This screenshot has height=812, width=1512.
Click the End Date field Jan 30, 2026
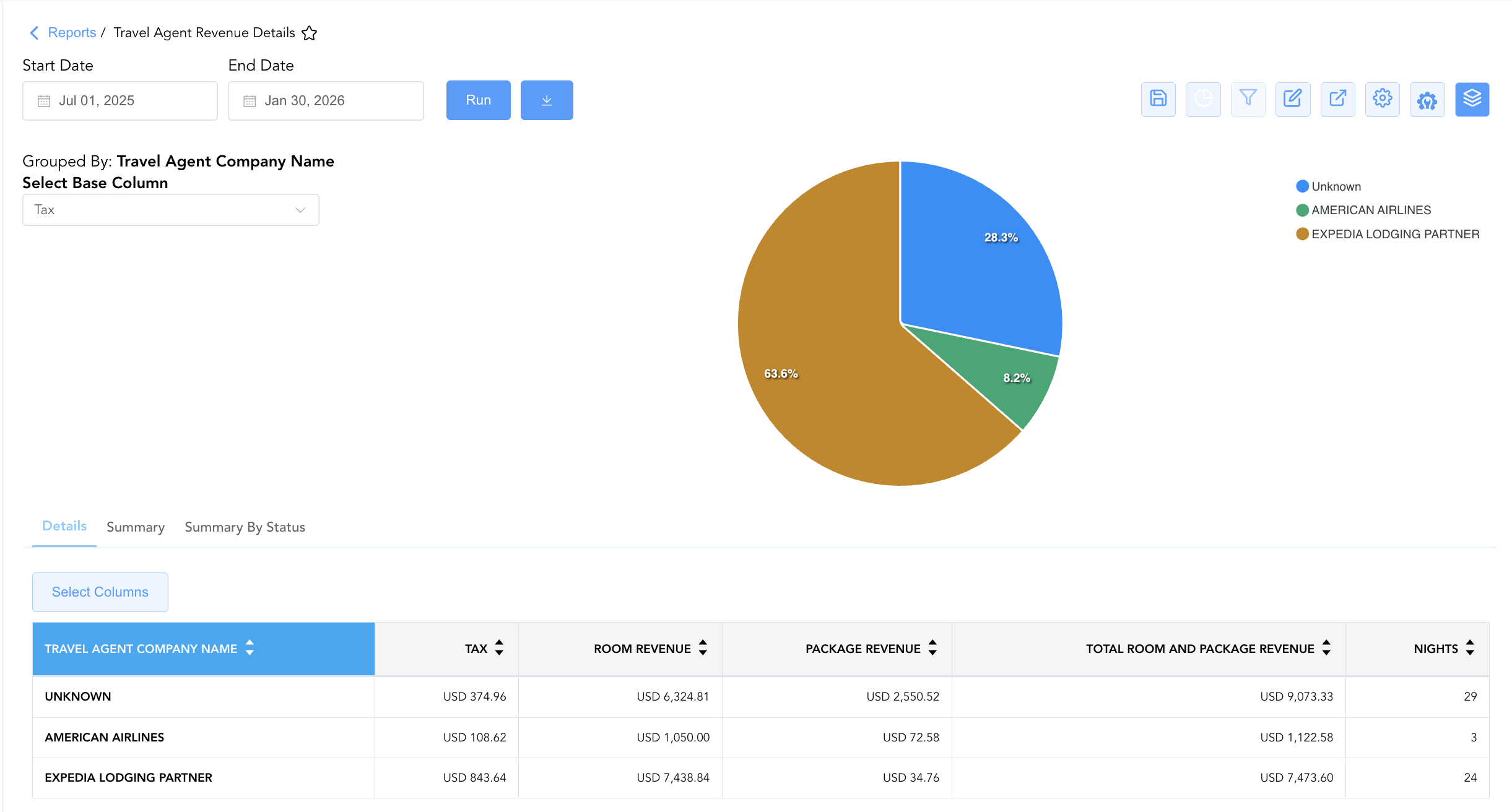pyautogui.click(x=326, y=101)
